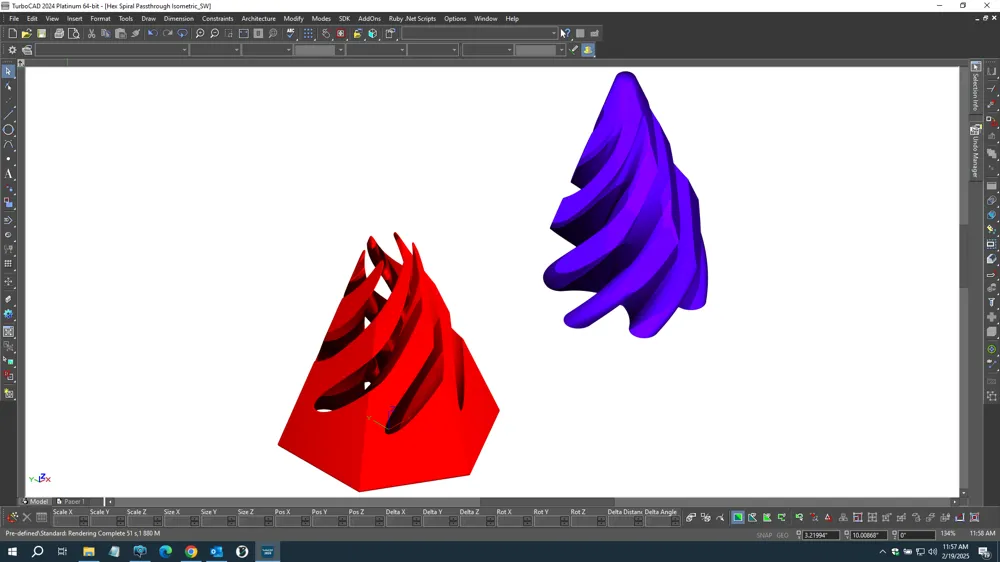Viewport: 1000px width, 562px height.
Task: Click the Print icon in toolbar
Action: click(x=59, y=33)
